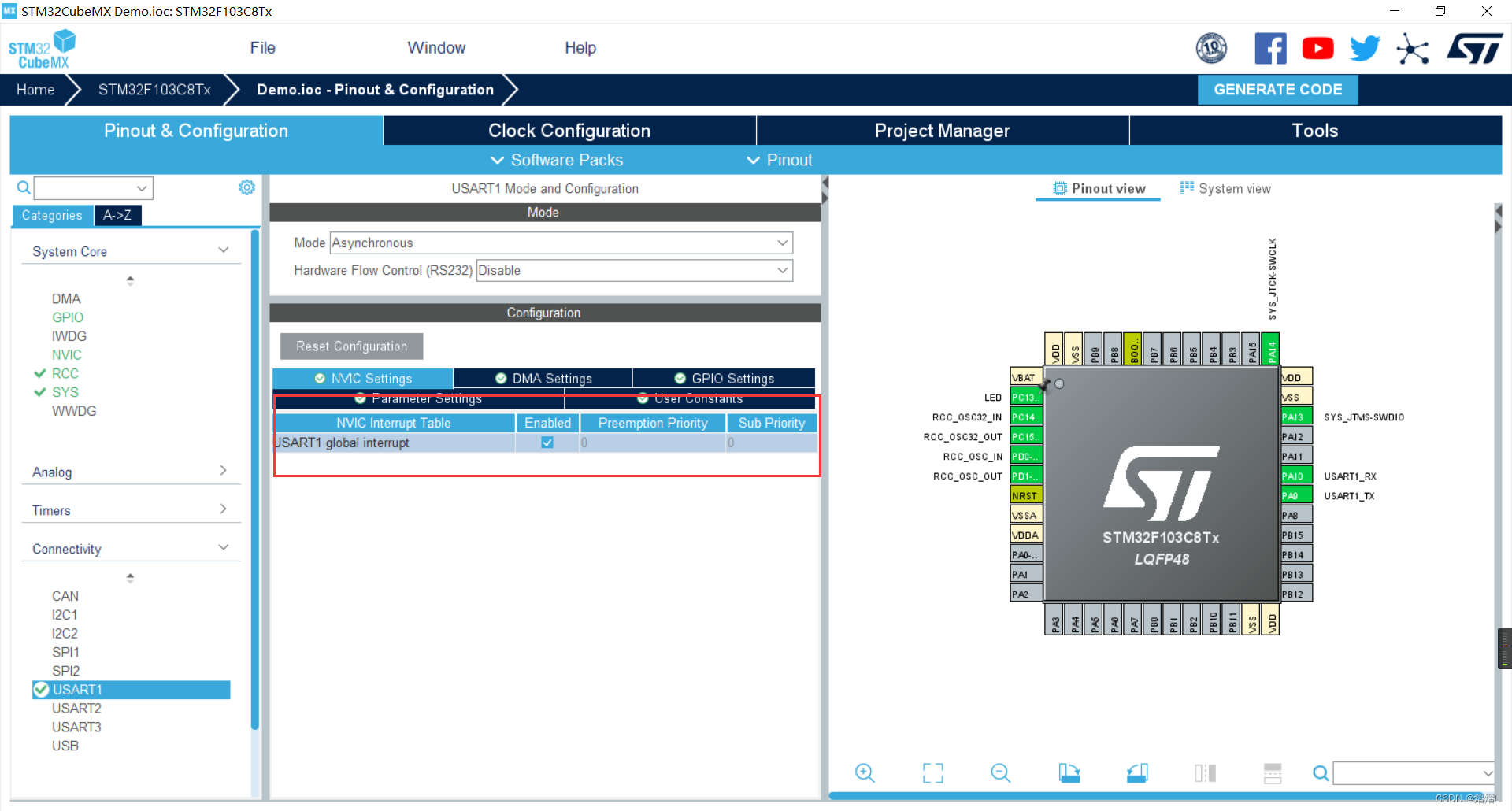The width and height of the screenshot is (1512, 811).
Task: Open the Mode dropdown set to Asynchronous
Action: pos(561,243)
